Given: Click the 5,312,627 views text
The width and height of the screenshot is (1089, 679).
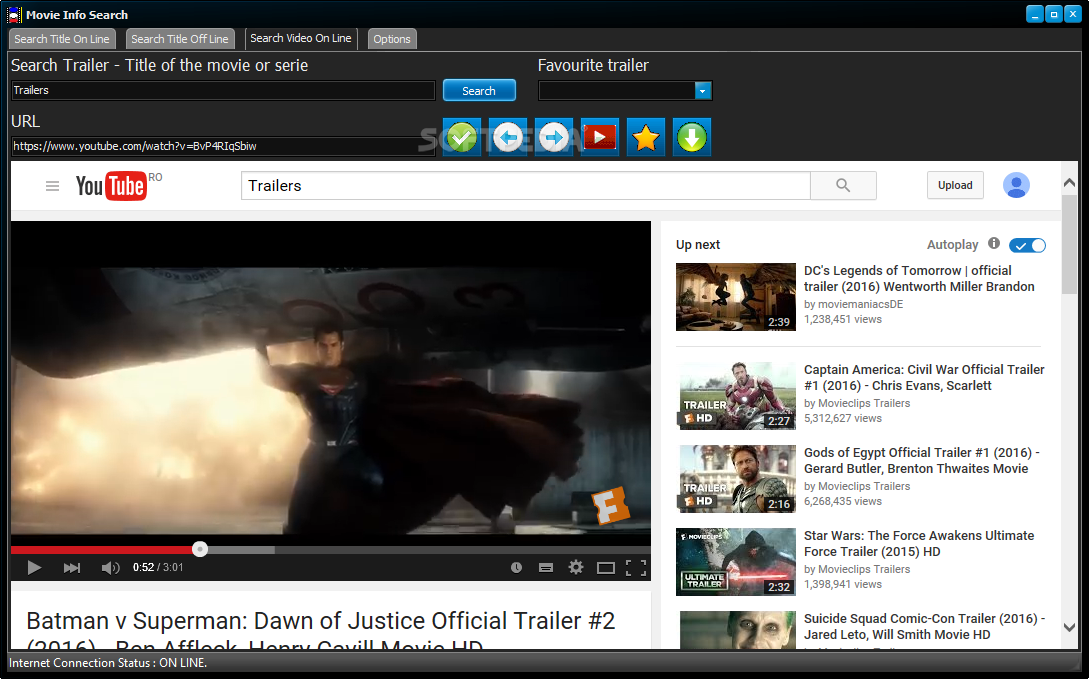Looking at the screenshot, I should tap(842, 419).
